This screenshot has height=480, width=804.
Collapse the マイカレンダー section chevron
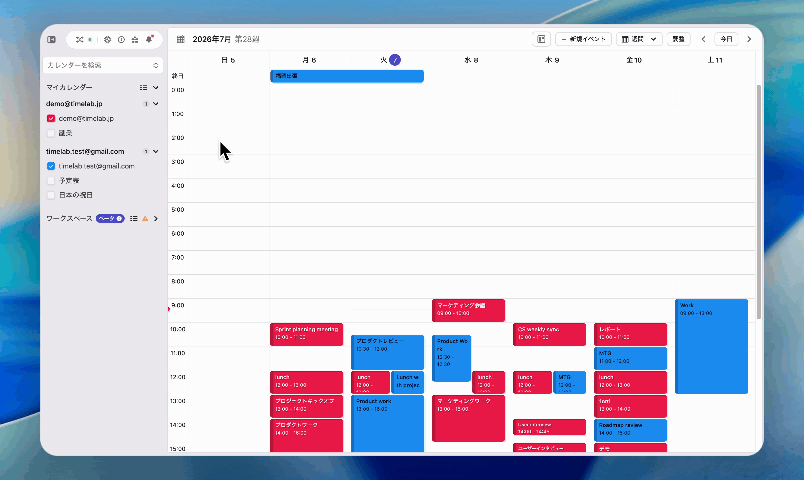point(155,88)
